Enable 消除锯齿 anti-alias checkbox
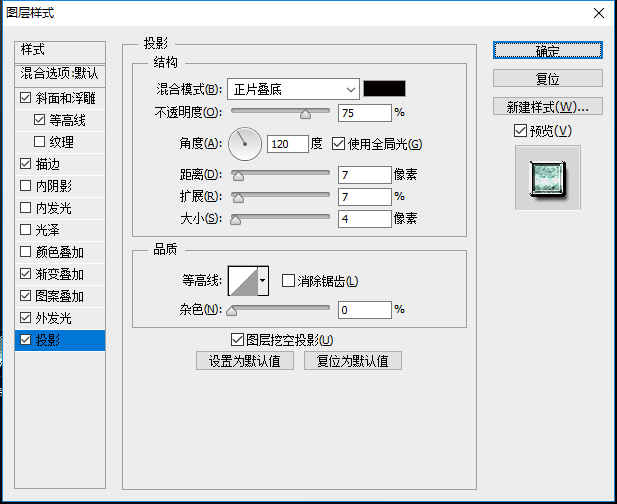The width and height of the screenshot is (617, 504). (x=289, y=281)
